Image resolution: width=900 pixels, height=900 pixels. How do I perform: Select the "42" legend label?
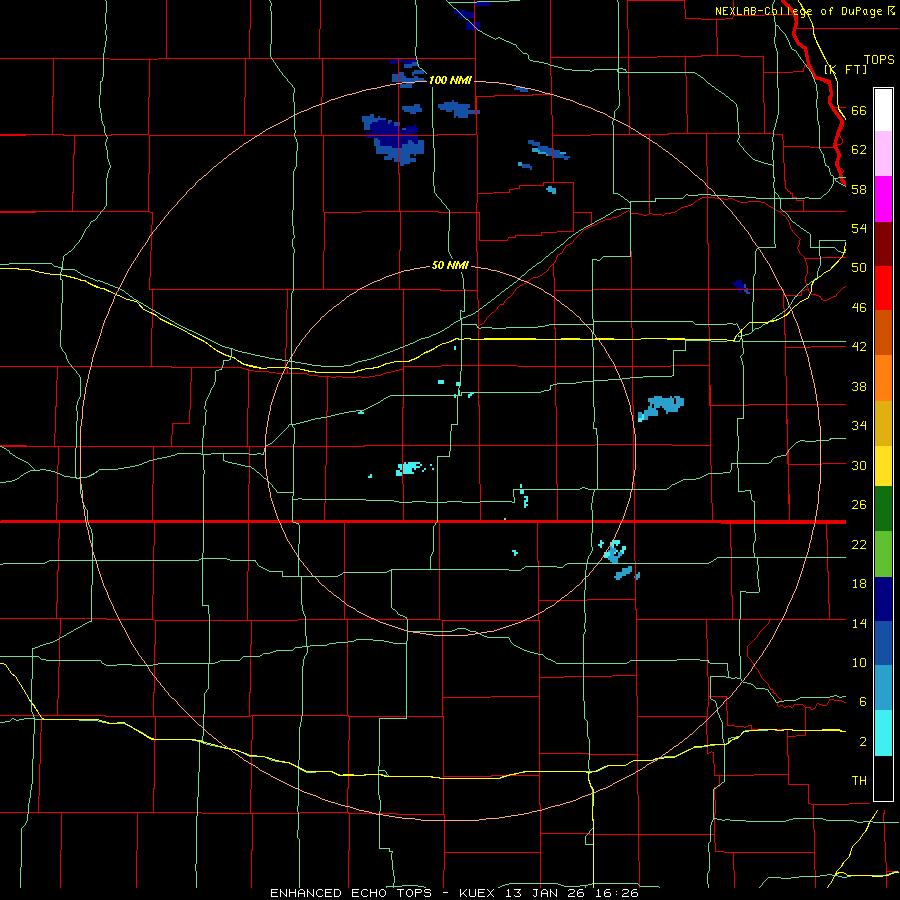[859, 347]
